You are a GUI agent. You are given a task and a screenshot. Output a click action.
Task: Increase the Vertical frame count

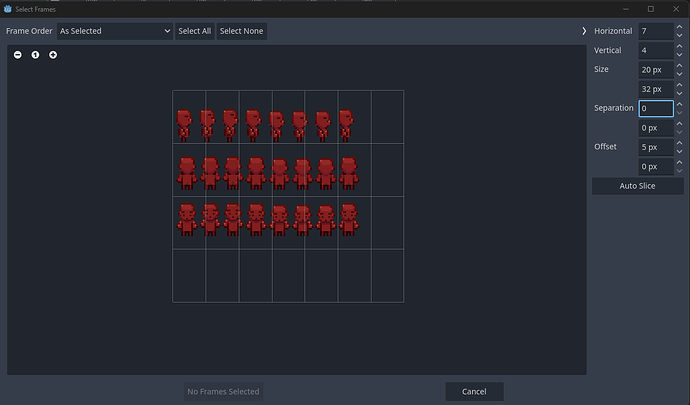click(x=679, y=46)
